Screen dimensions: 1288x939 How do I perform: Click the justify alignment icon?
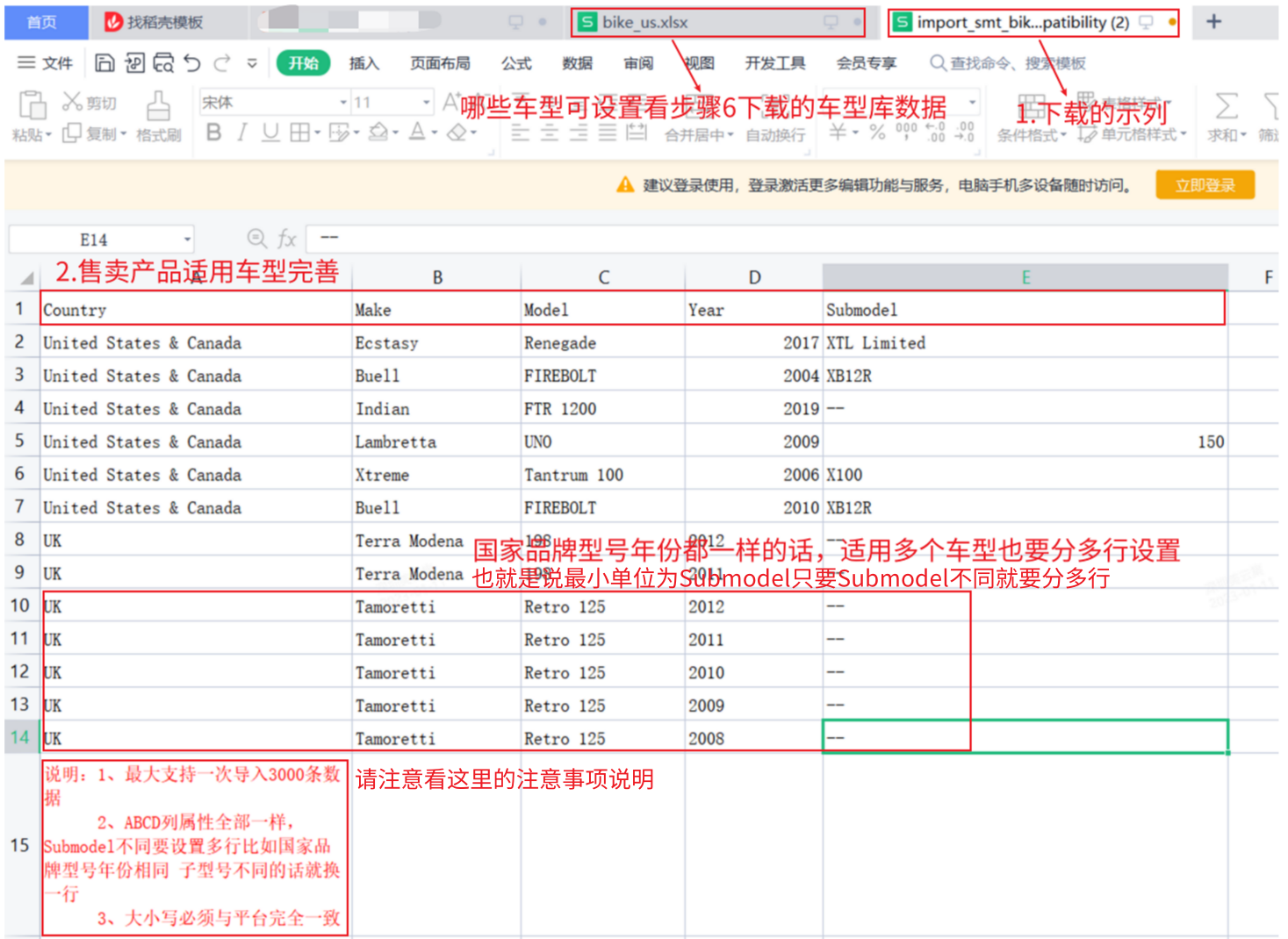click(x=608, y=133)
